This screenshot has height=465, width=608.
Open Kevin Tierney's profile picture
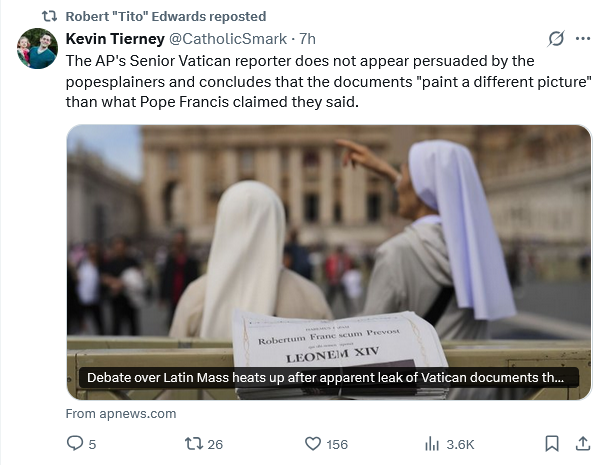tap(37, 49)
